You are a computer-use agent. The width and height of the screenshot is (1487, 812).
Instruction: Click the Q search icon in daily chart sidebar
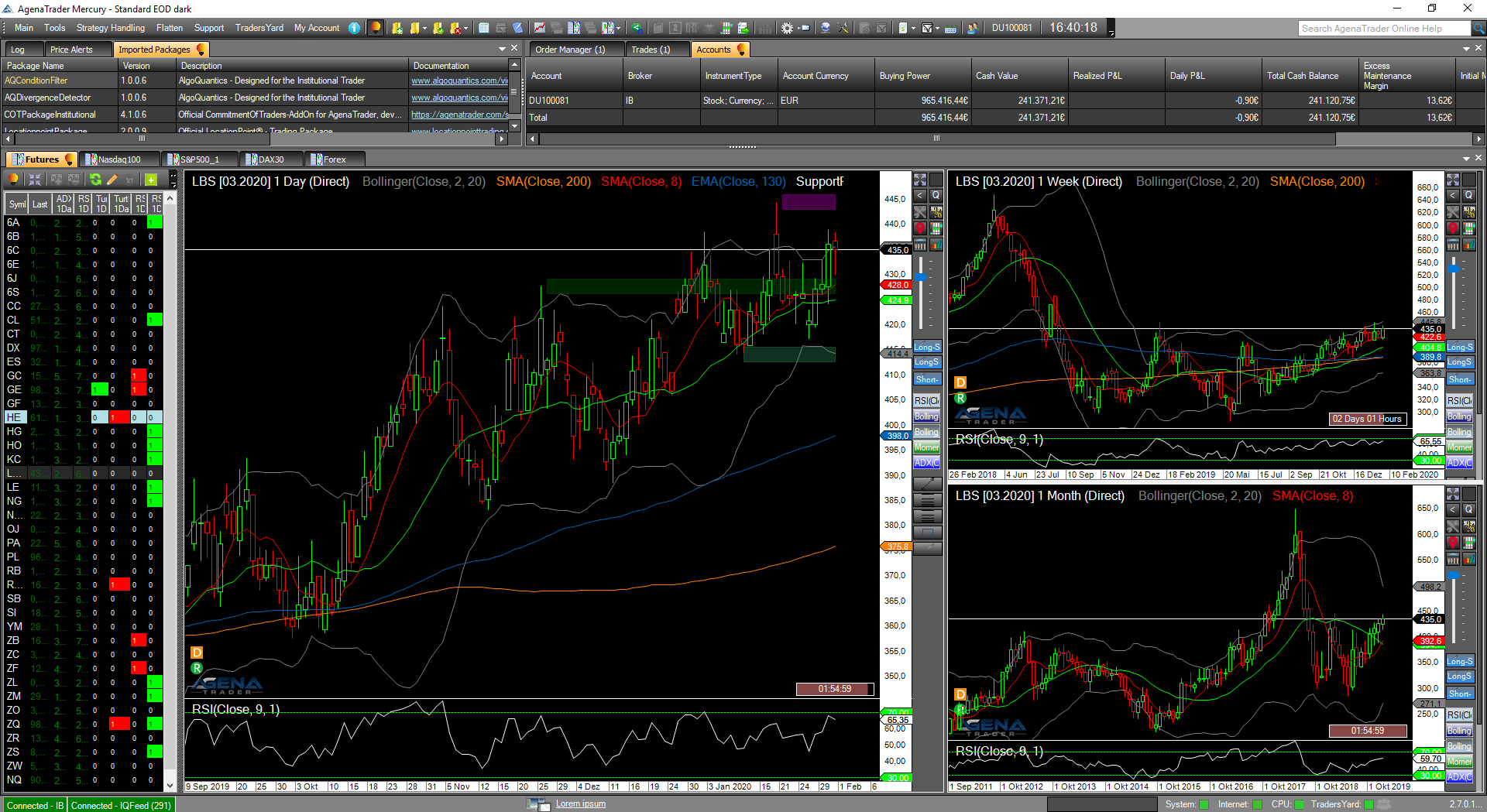936,196
